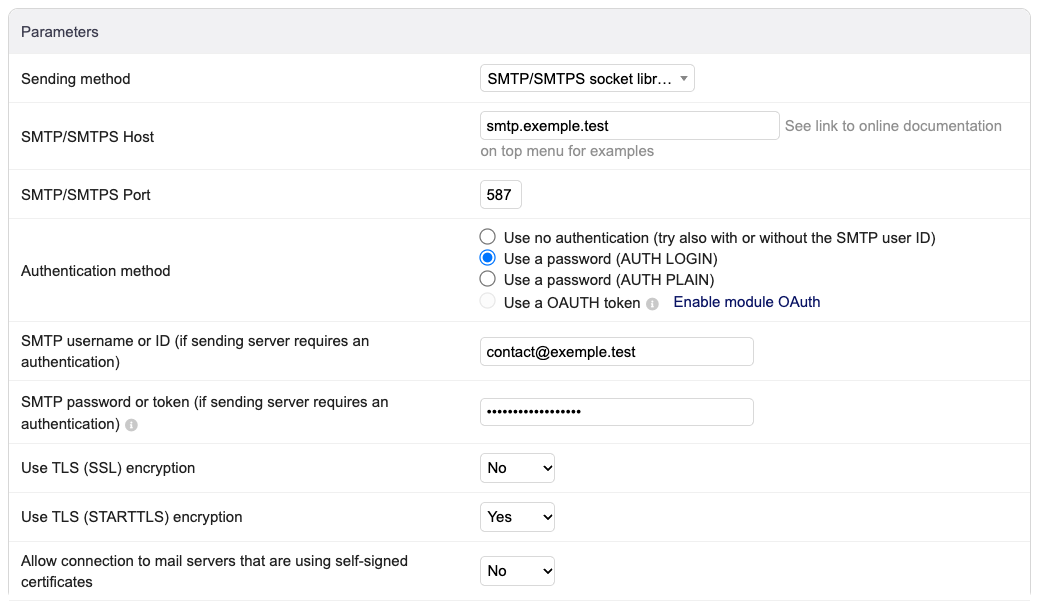Click the info icon next to OAUTH token

(653, 304)
